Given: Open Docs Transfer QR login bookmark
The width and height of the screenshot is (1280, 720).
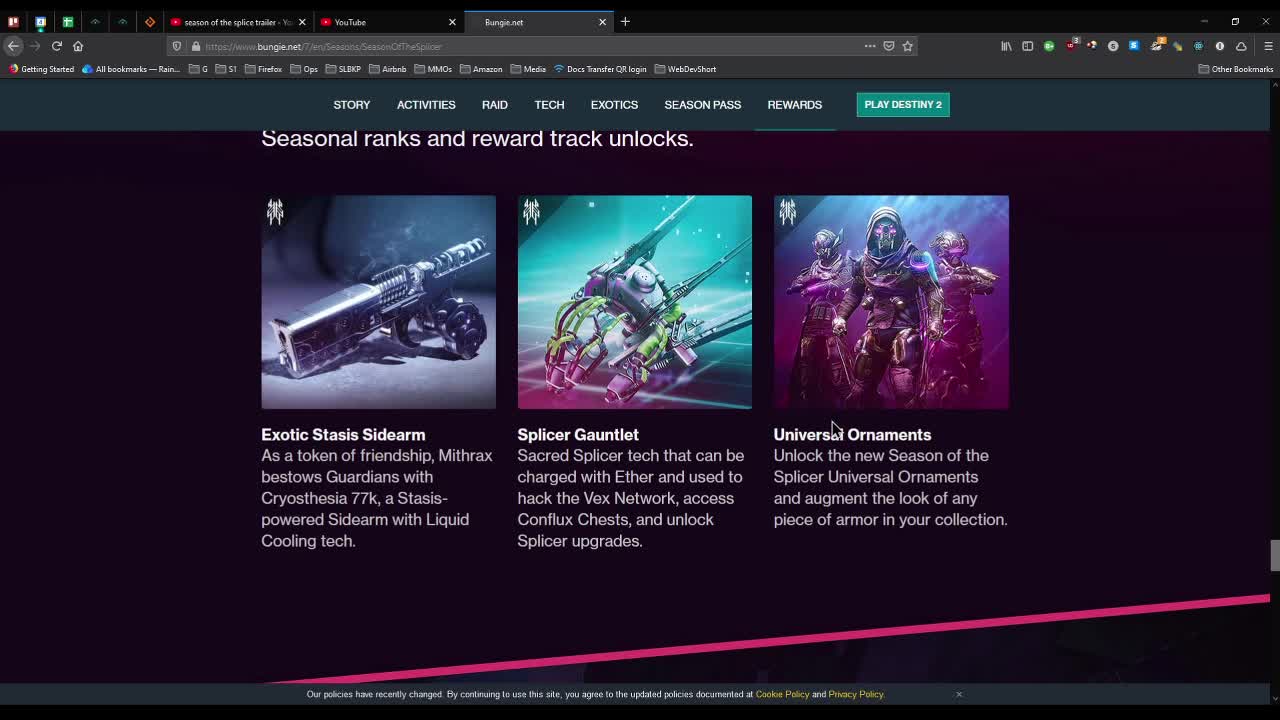Looking at the screenshot, I should click(x=600, y=69).
